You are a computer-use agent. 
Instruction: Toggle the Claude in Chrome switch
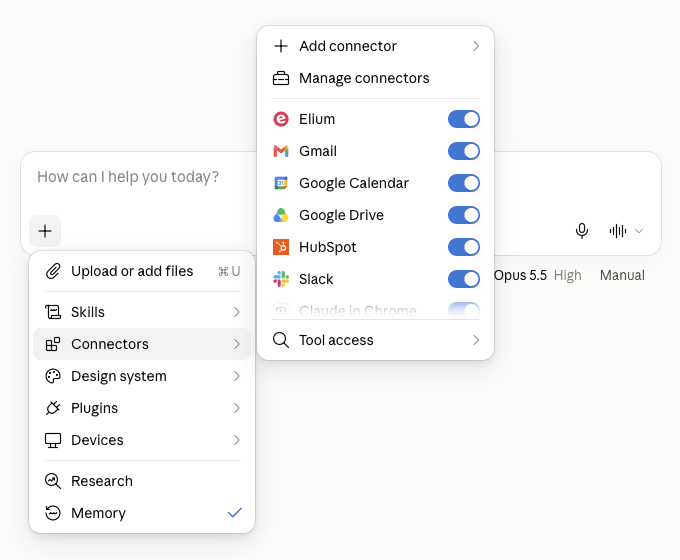tap(464, 310)
